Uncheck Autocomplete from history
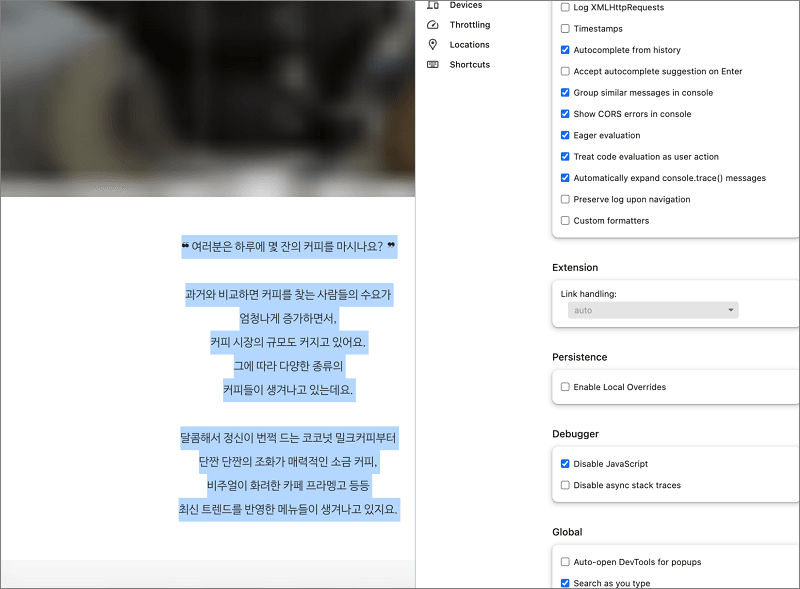This screenshot has width=800, height=589. tap(565, 50)
